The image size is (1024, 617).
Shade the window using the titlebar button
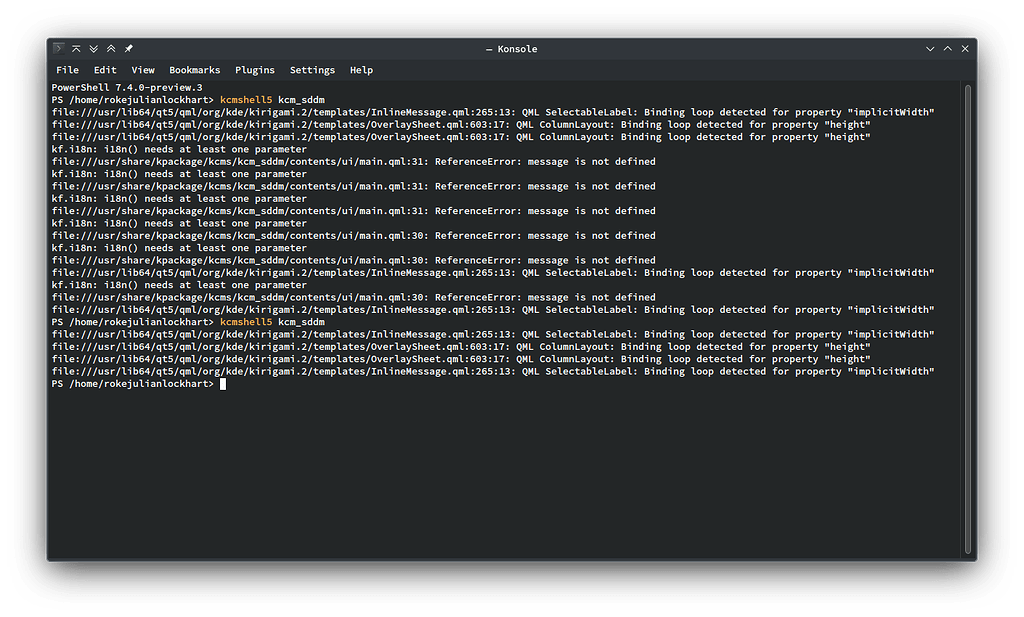(77, 49)
